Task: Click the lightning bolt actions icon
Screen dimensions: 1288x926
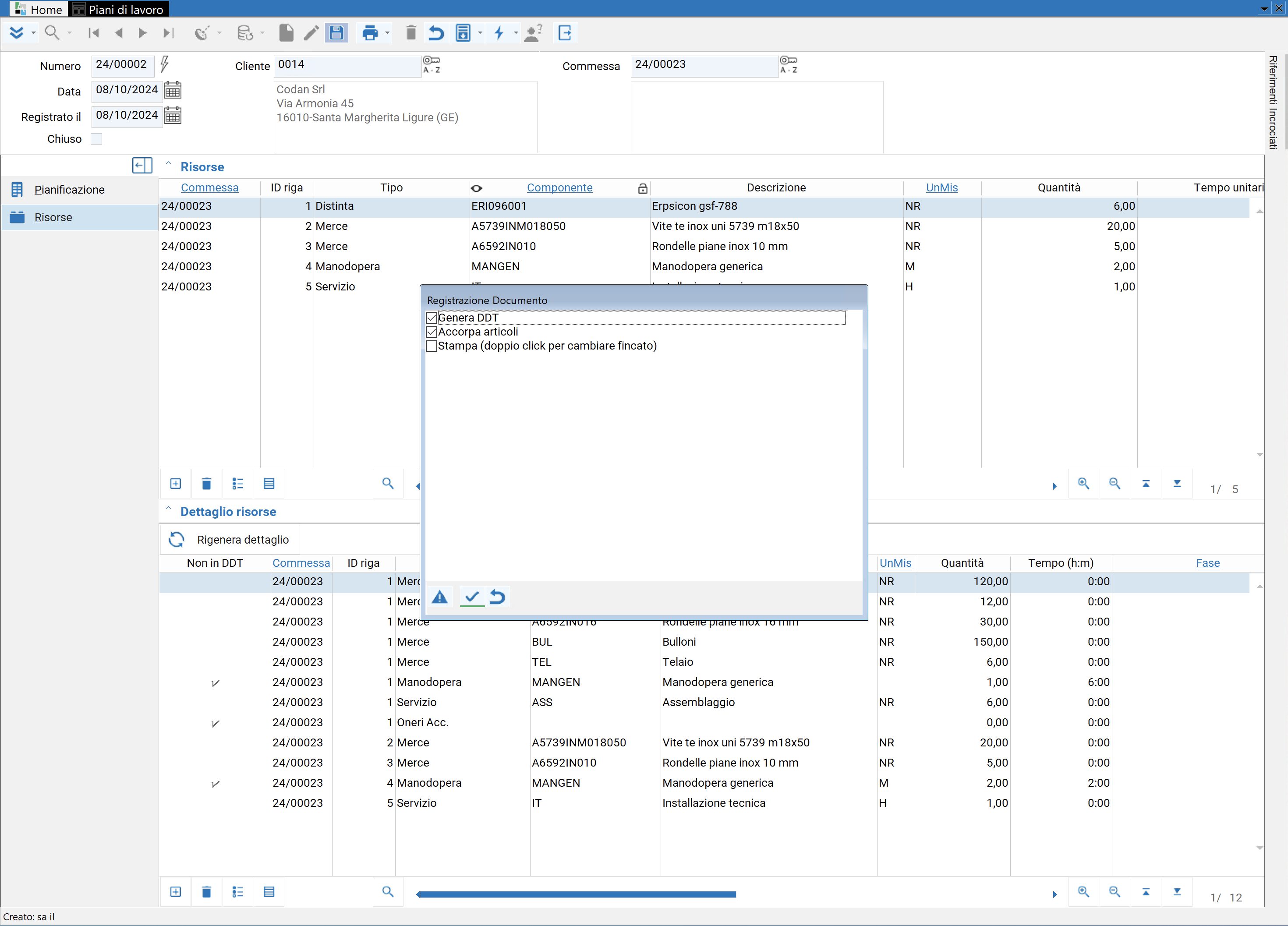Action: pyautogui.click(x=499, y=33)
